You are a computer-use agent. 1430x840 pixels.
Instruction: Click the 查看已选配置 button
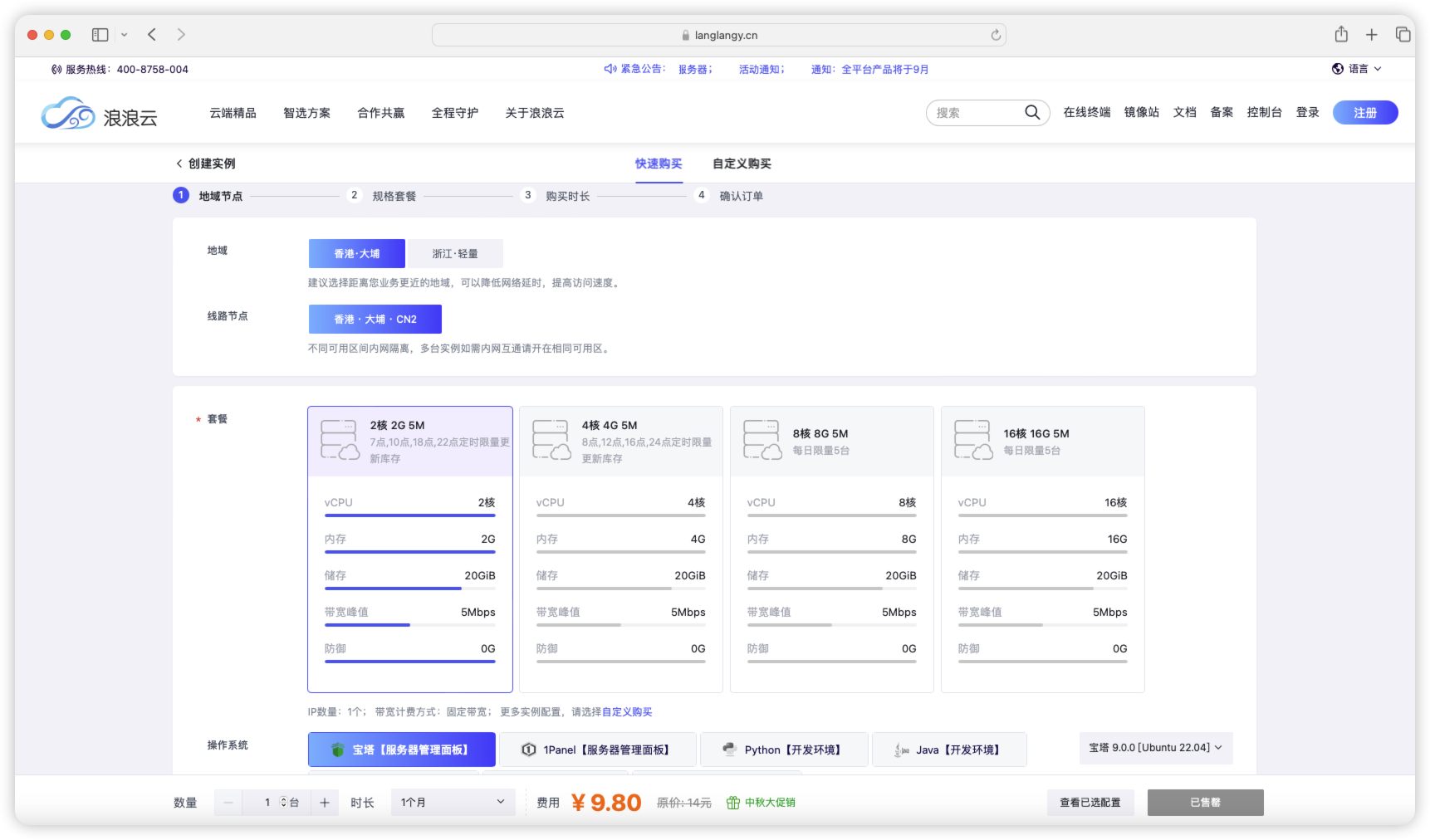pos(1090,802)
